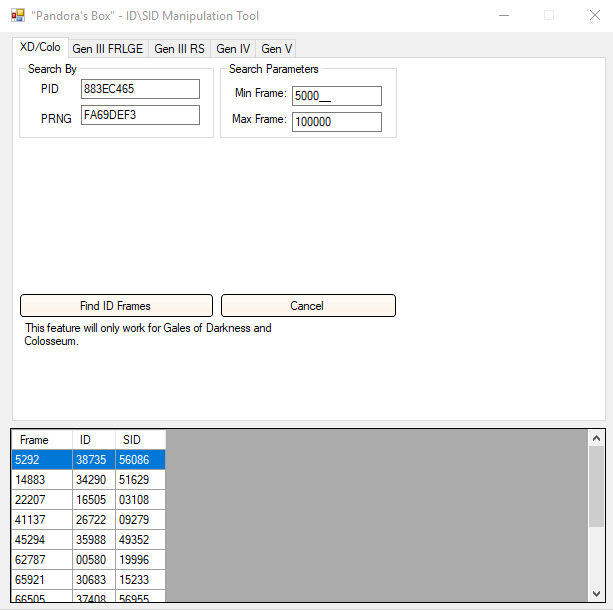The height and width of the screenshot is (610, 613).
Task: Click the PID input field
Action: tap(140, 89)
